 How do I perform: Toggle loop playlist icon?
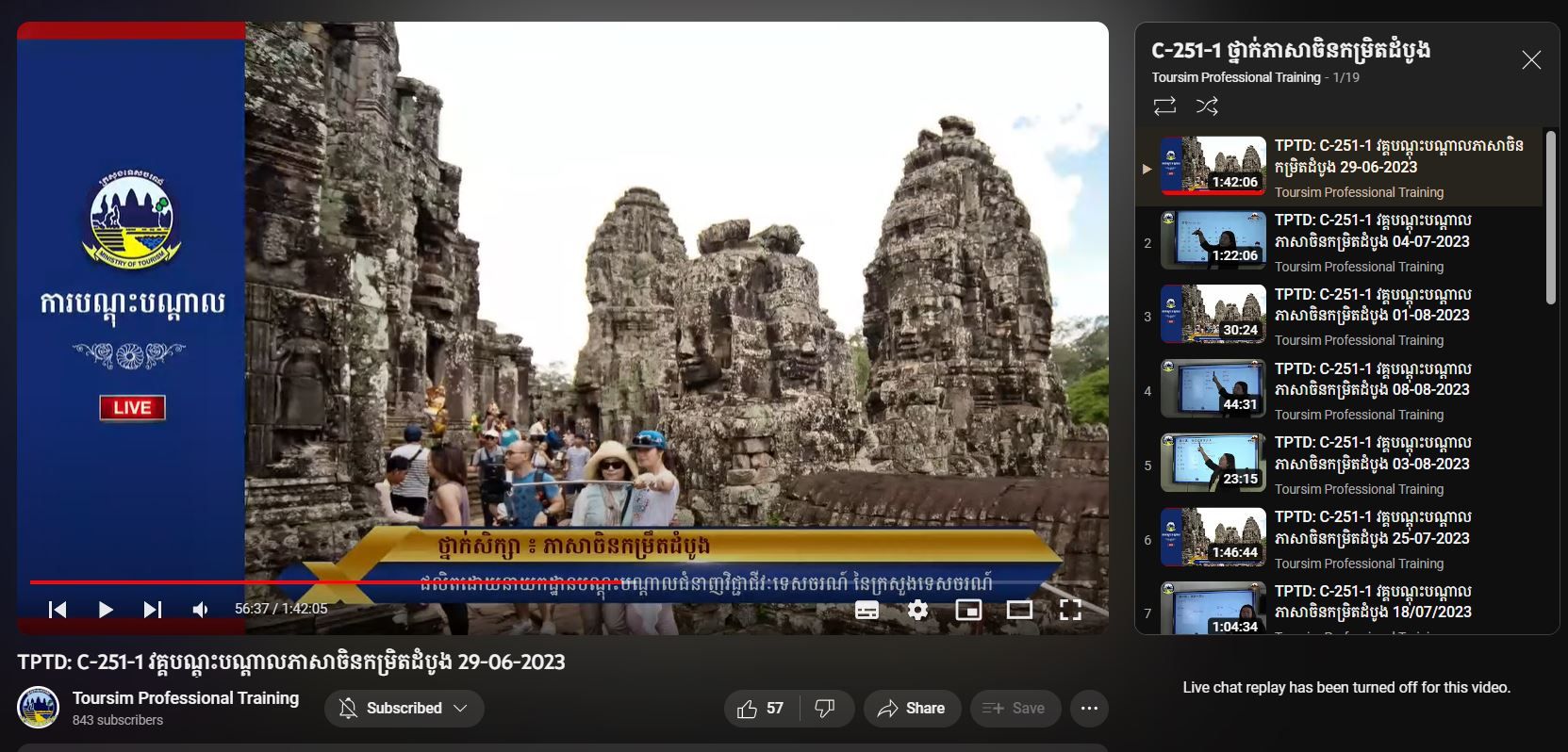[x=1164, y=106]
